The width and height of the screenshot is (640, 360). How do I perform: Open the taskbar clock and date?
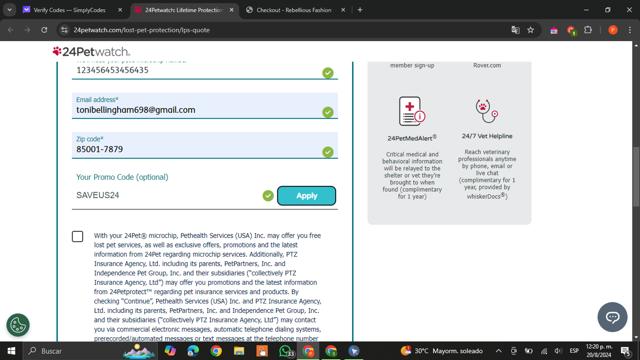(599, 351)
